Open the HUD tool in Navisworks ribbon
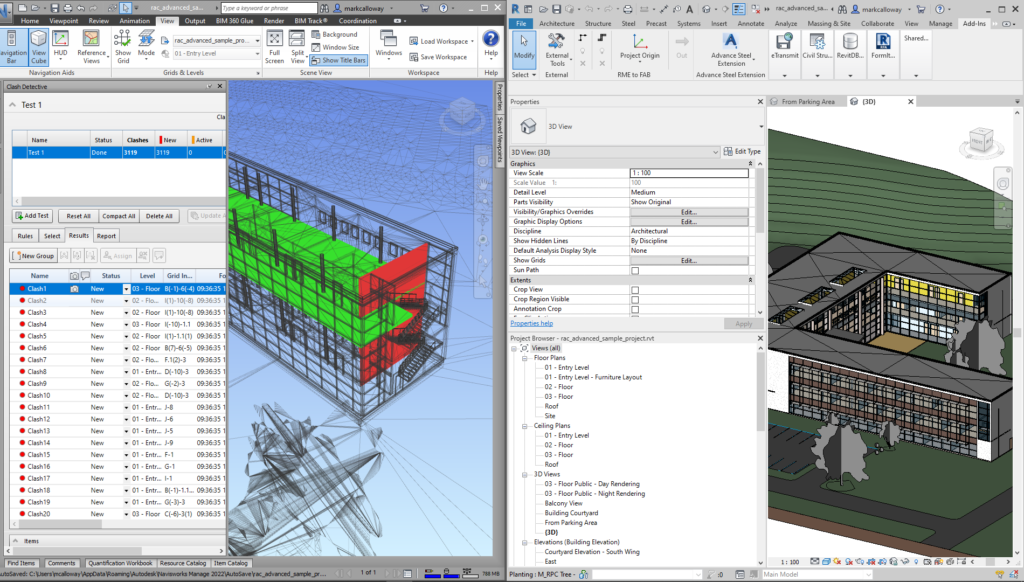The height and width of the screenshot is (582, 1024). 61,47
